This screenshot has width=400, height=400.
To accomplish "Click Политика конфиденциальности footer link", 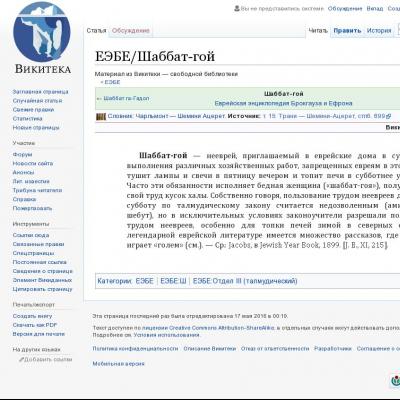I will [135, 349].
